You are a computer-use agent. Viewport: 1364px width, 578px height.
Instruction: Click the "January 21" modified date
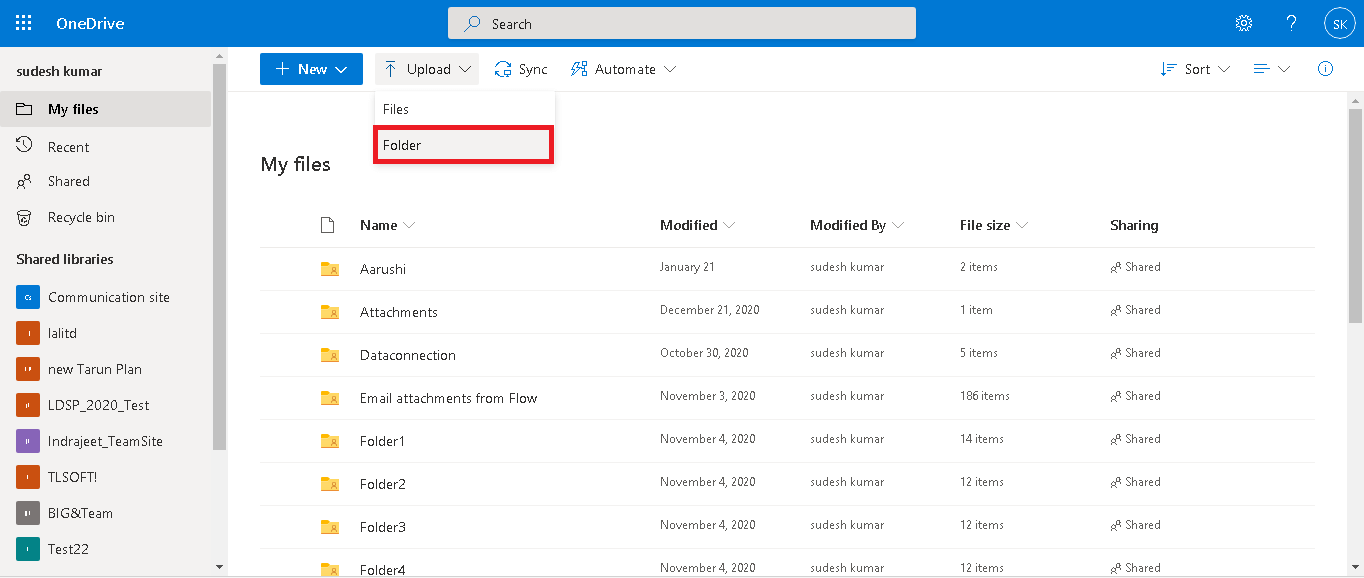coord(687,267)
